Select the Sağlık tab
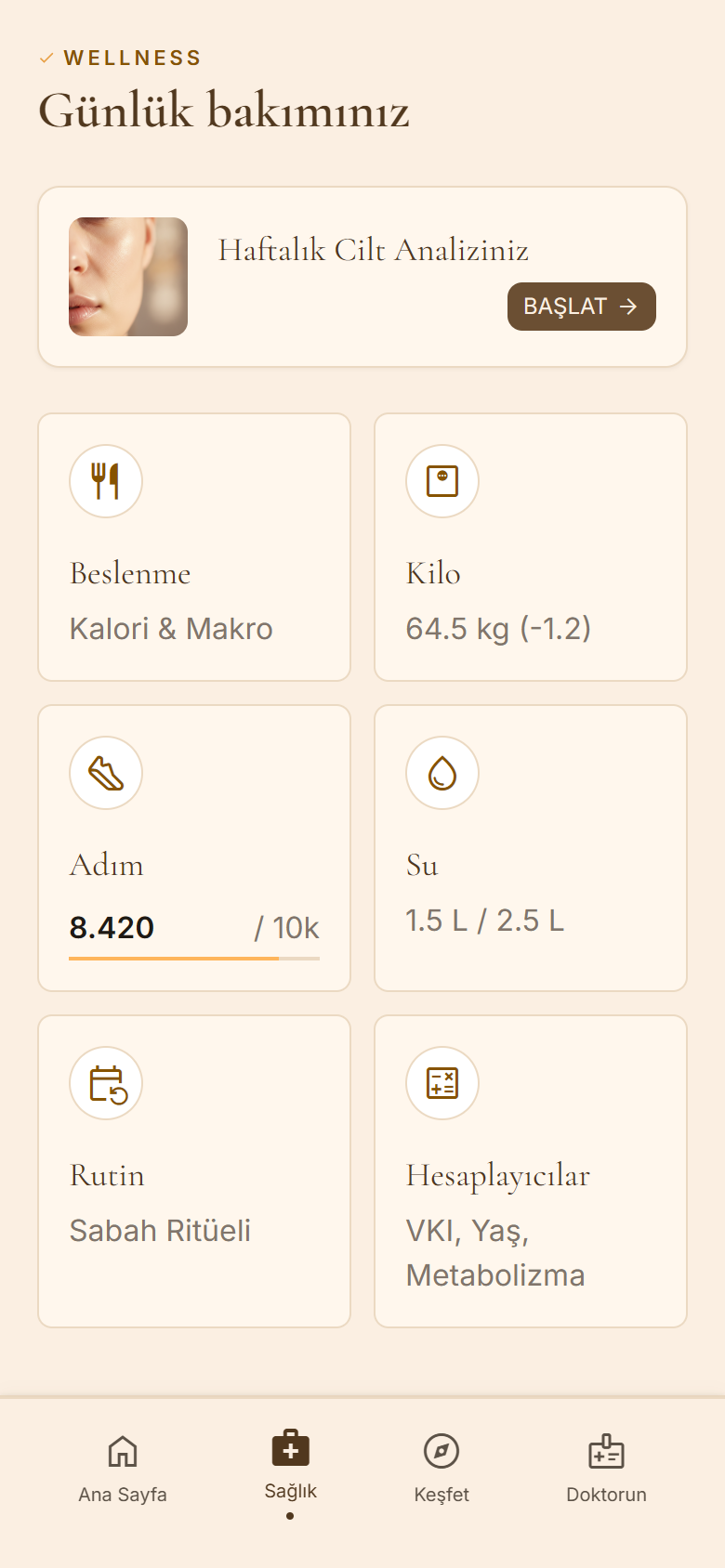725x1568 pixels. coord(290,1470)
